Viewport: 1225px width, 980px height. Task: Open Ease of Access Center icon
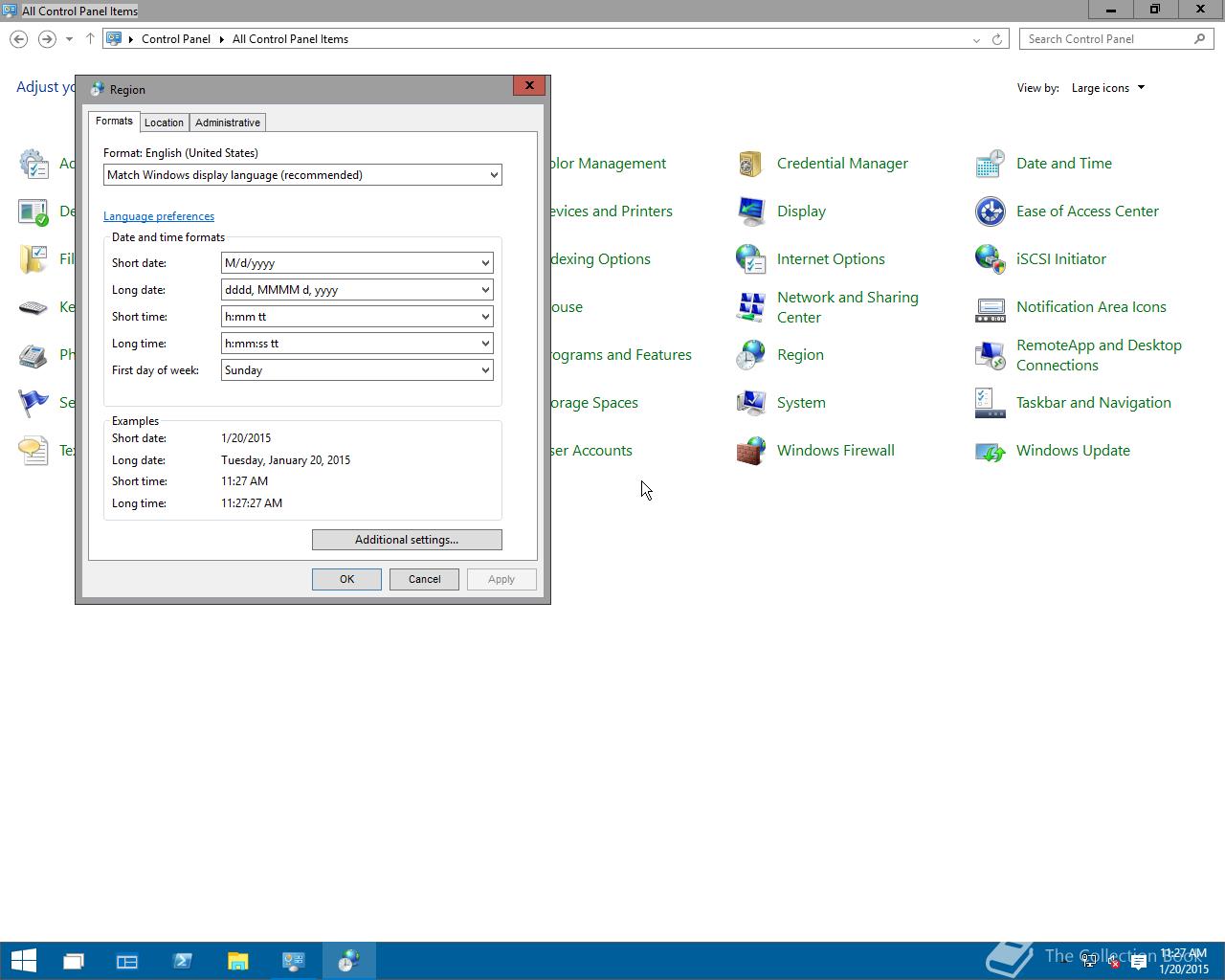tap(990, 212)
